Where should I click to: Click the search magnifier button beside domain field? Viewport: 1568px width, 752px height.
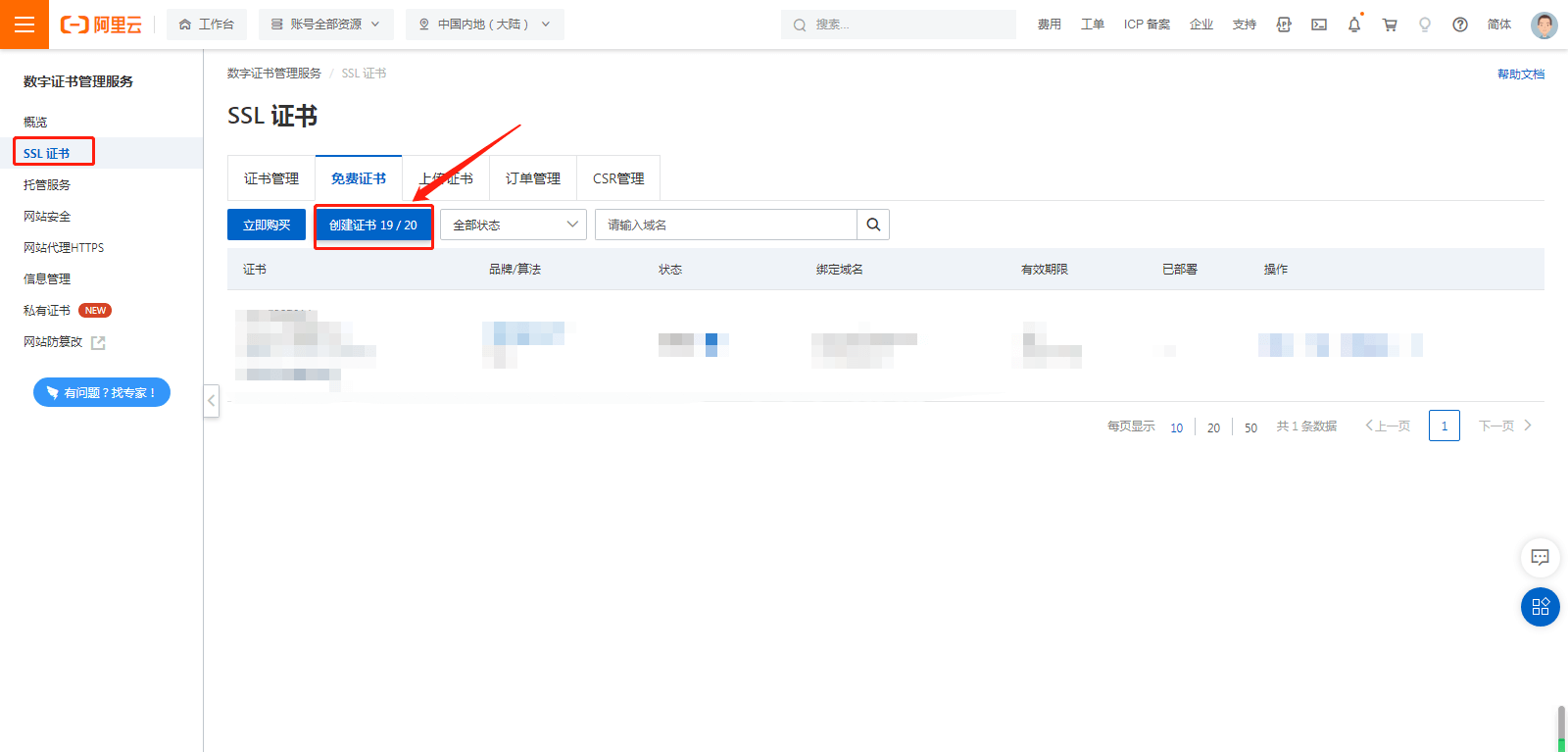tap(873, 225)
